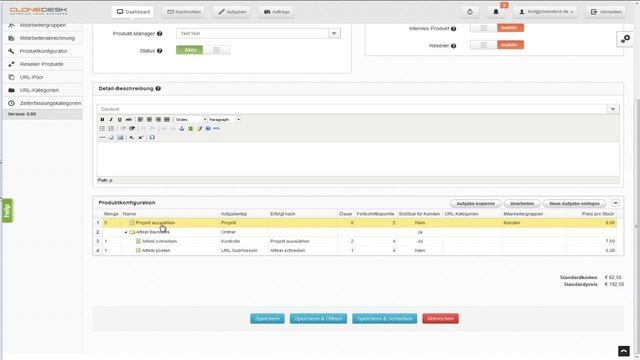Screen dimensions: 640x360
Task: Click the red Abbrechen button
Action: coord(440,318)
